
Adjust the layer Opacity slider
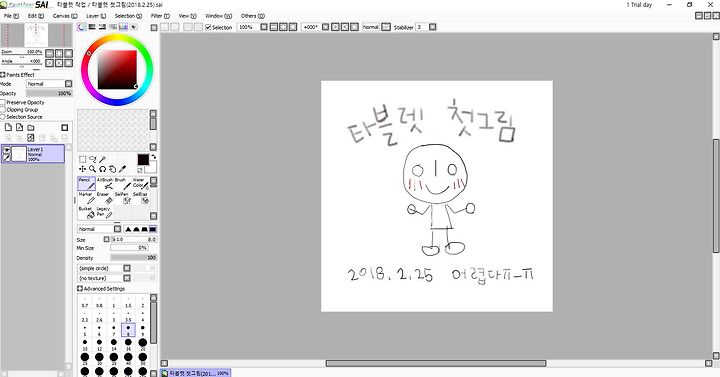click(49, 93)
